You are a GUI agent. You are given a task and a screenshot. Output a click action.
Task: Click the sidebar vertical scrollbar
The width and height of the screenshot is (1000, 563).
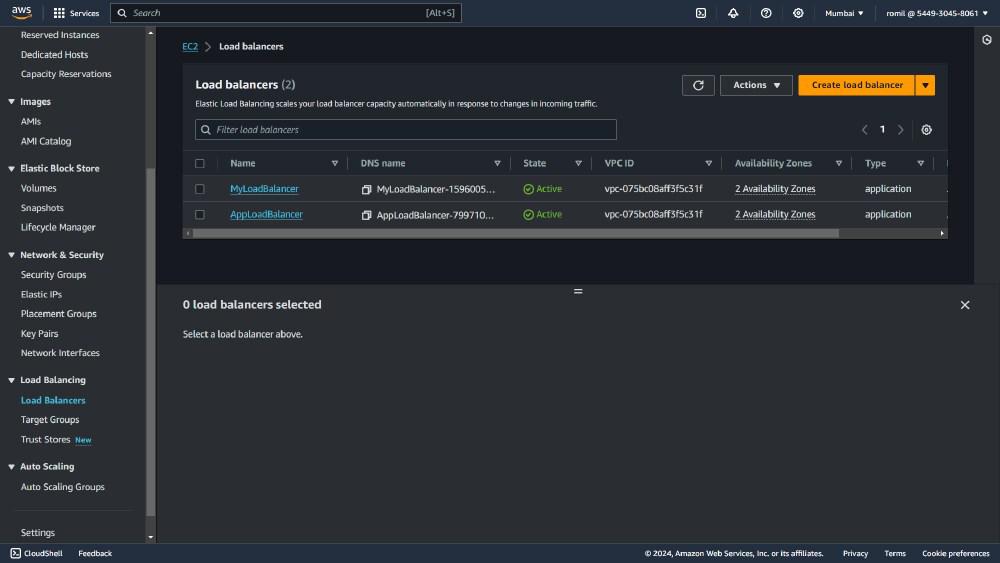click(151, 341)
